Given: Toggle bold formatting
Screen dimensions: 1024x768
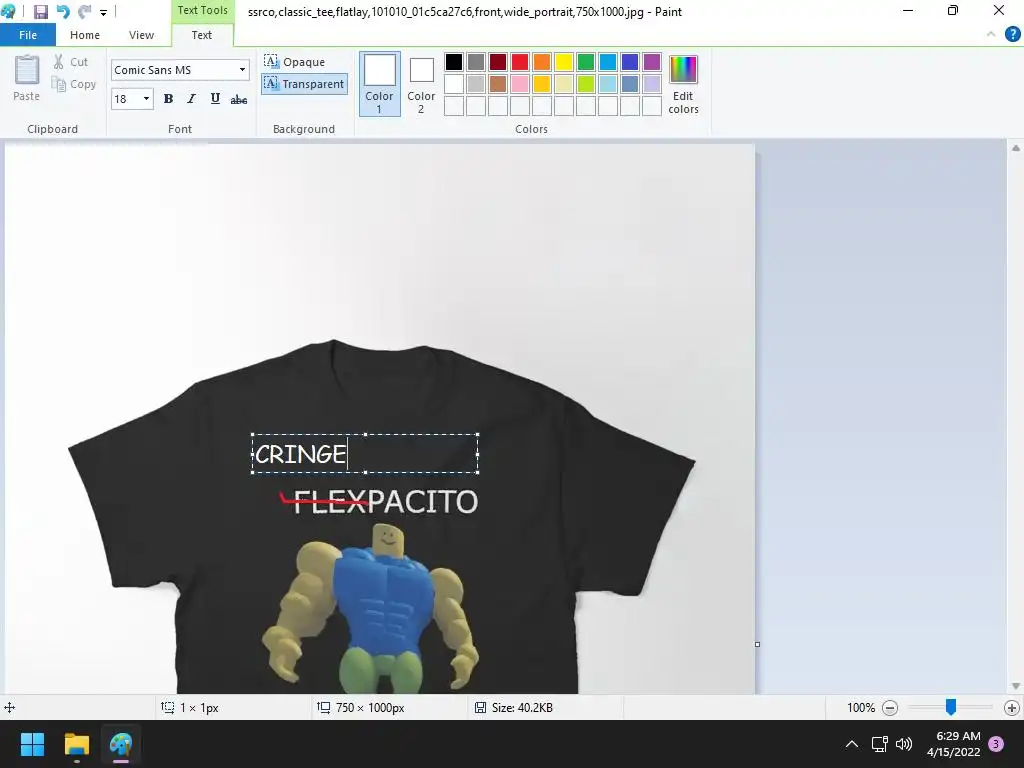Looking at the screenshot, I should 168,99.
